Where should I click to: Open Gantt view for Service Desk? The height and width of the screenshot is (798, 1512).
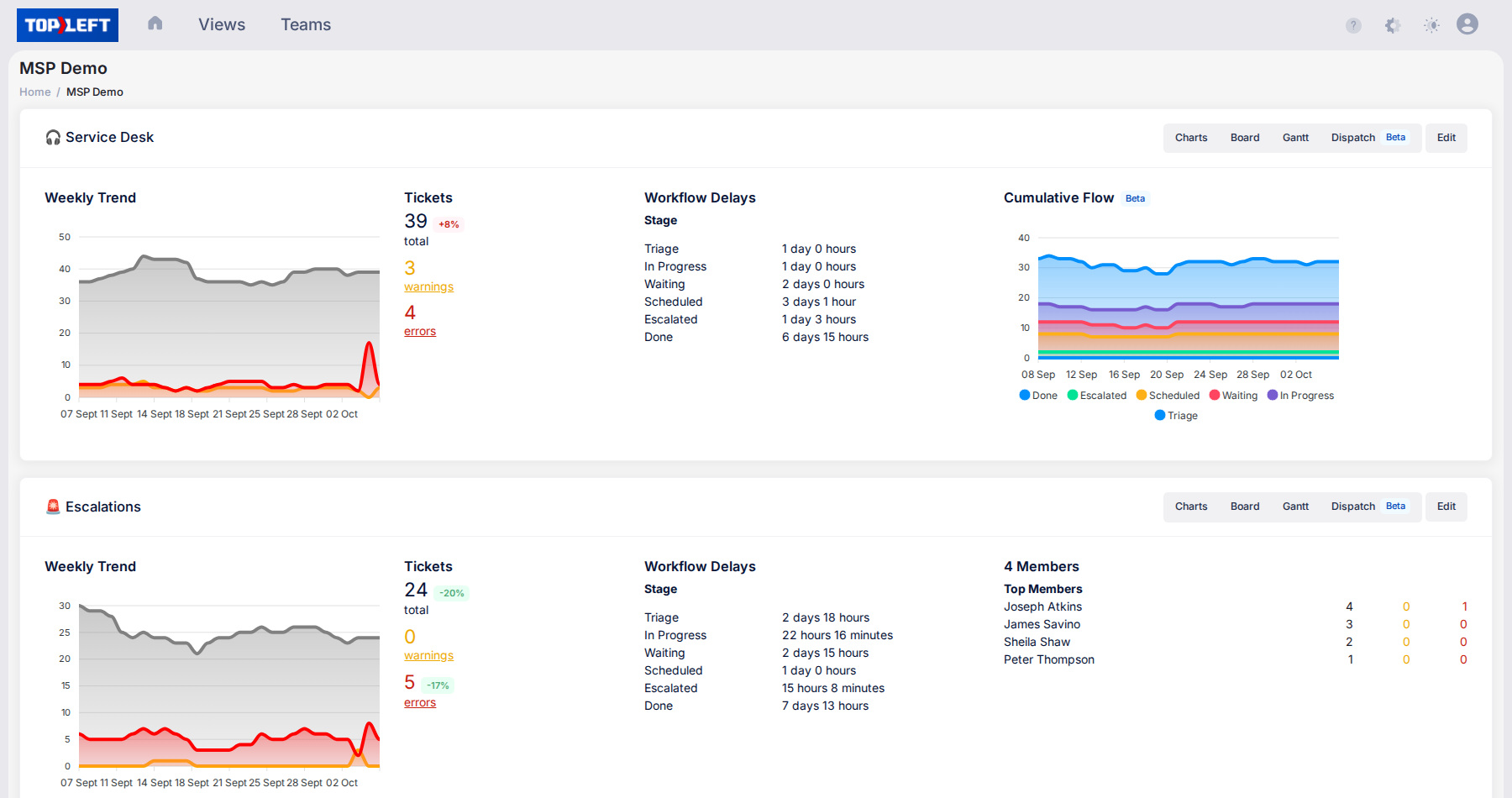1295,138
